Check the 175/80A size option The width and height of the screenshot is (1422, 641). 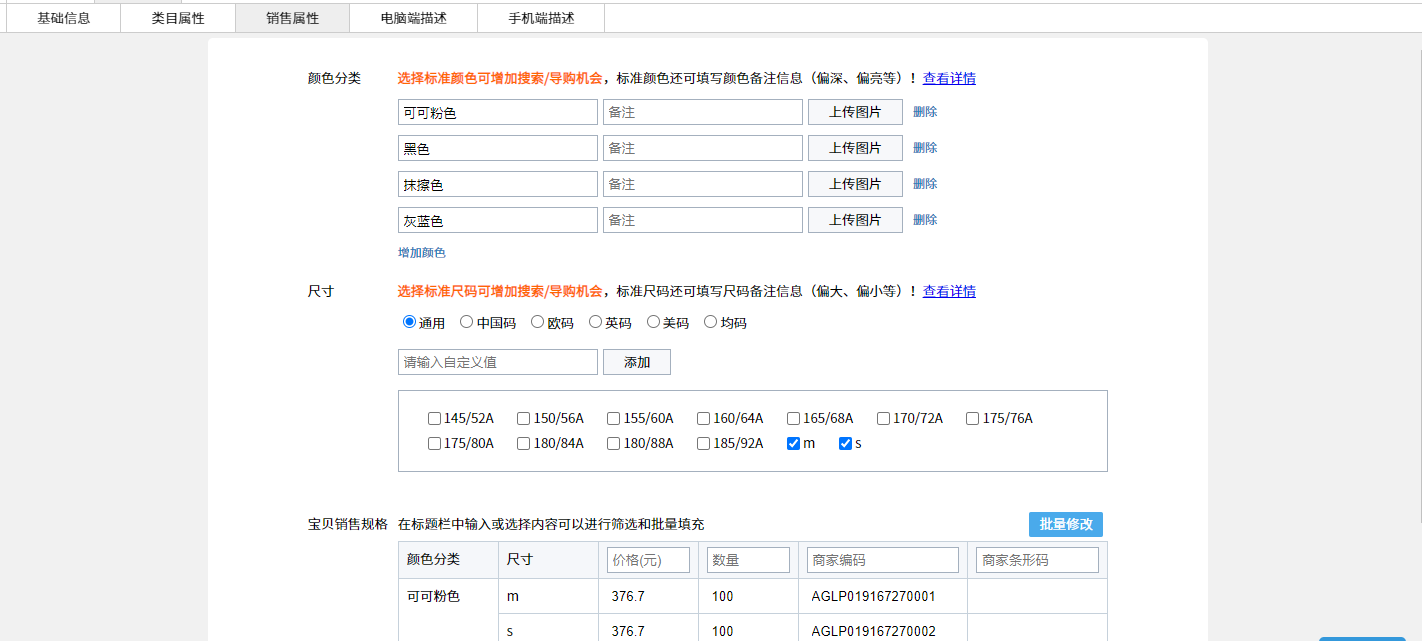tap(434, 444)
